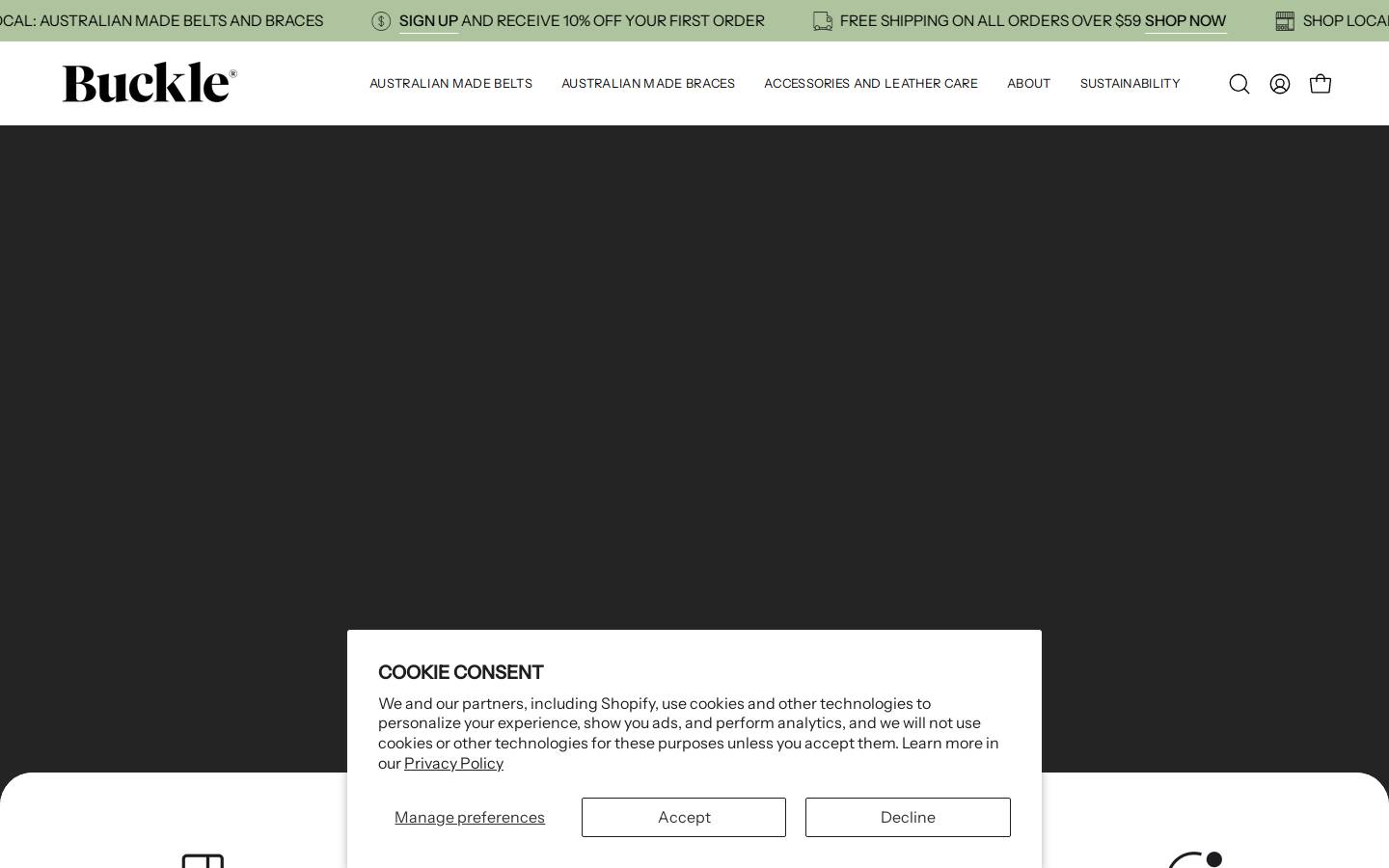The width and height of the screenshot is (1389, 868).
Task: Click 'Free shipping on all orders over $59' text
Action: click(990, 21)
